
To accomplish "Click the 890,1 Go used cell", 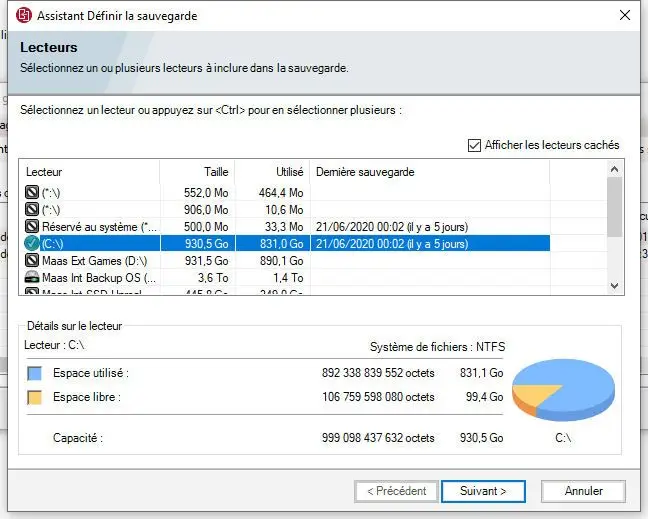I will click(281, 261).
